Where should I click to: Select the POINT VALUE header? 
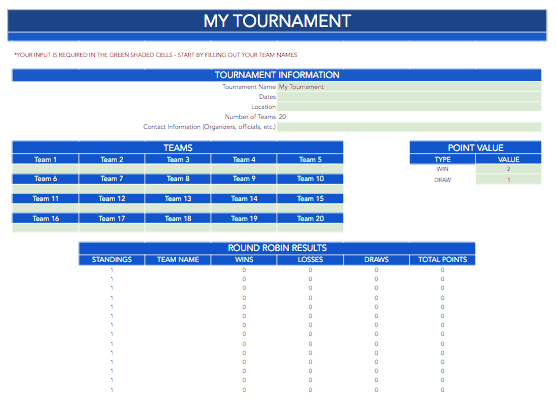[475, 147]
